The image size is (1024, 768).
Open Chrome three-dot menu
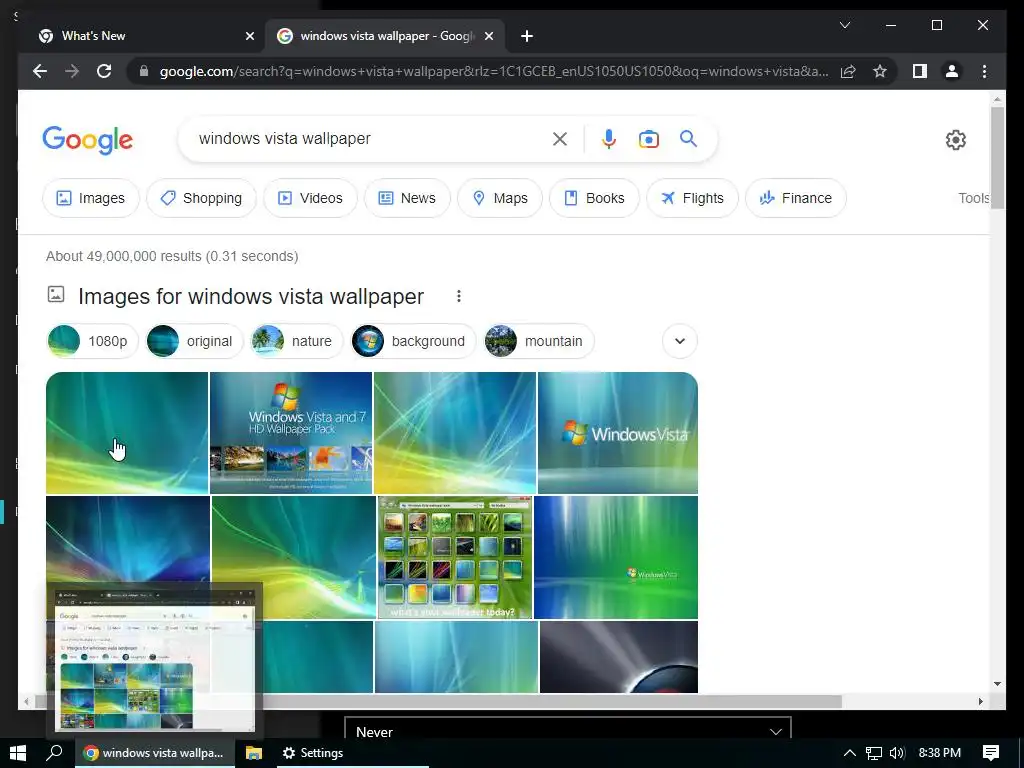coord(984,71)
